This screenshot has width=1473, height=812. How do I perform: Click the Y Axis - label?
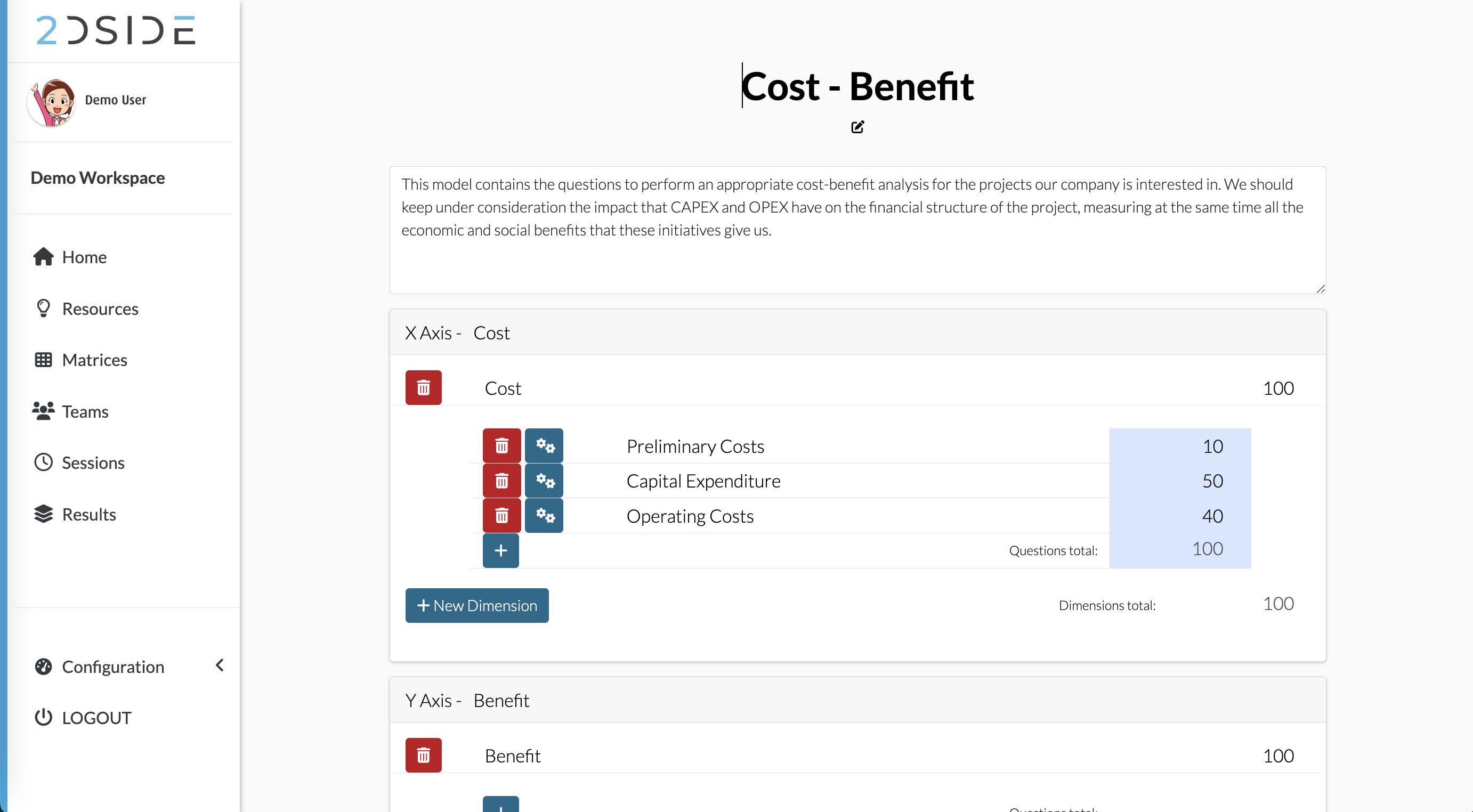click(x=433, y=701)
